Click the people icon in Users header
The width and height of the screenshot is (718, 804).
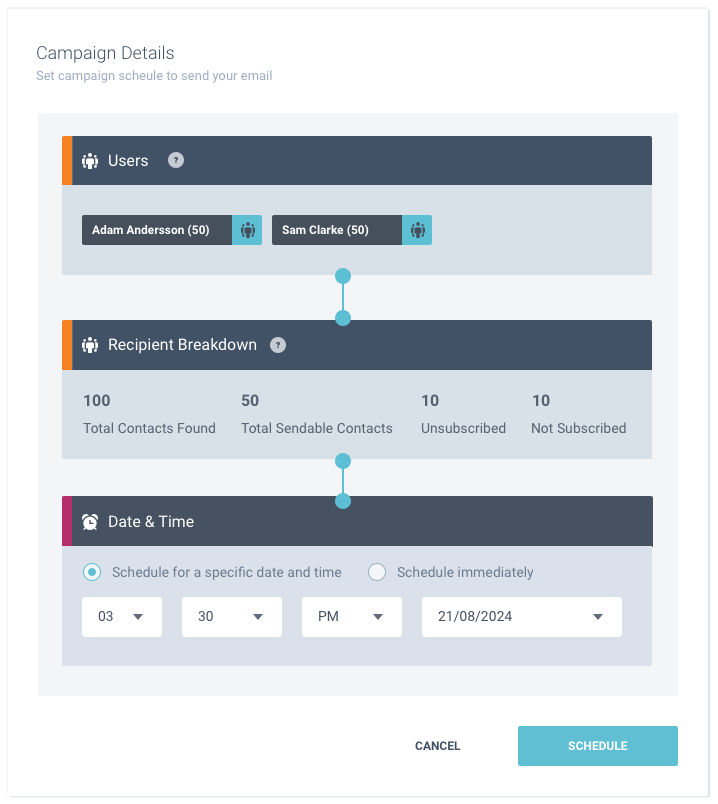coord(90,161)
